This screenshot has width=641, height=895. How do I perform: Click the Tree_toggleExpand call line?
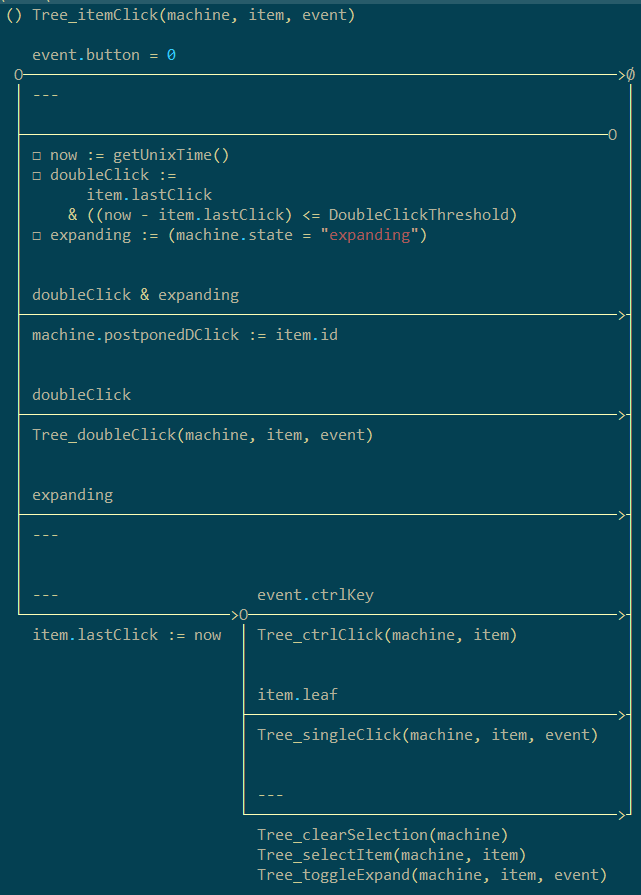432,875
